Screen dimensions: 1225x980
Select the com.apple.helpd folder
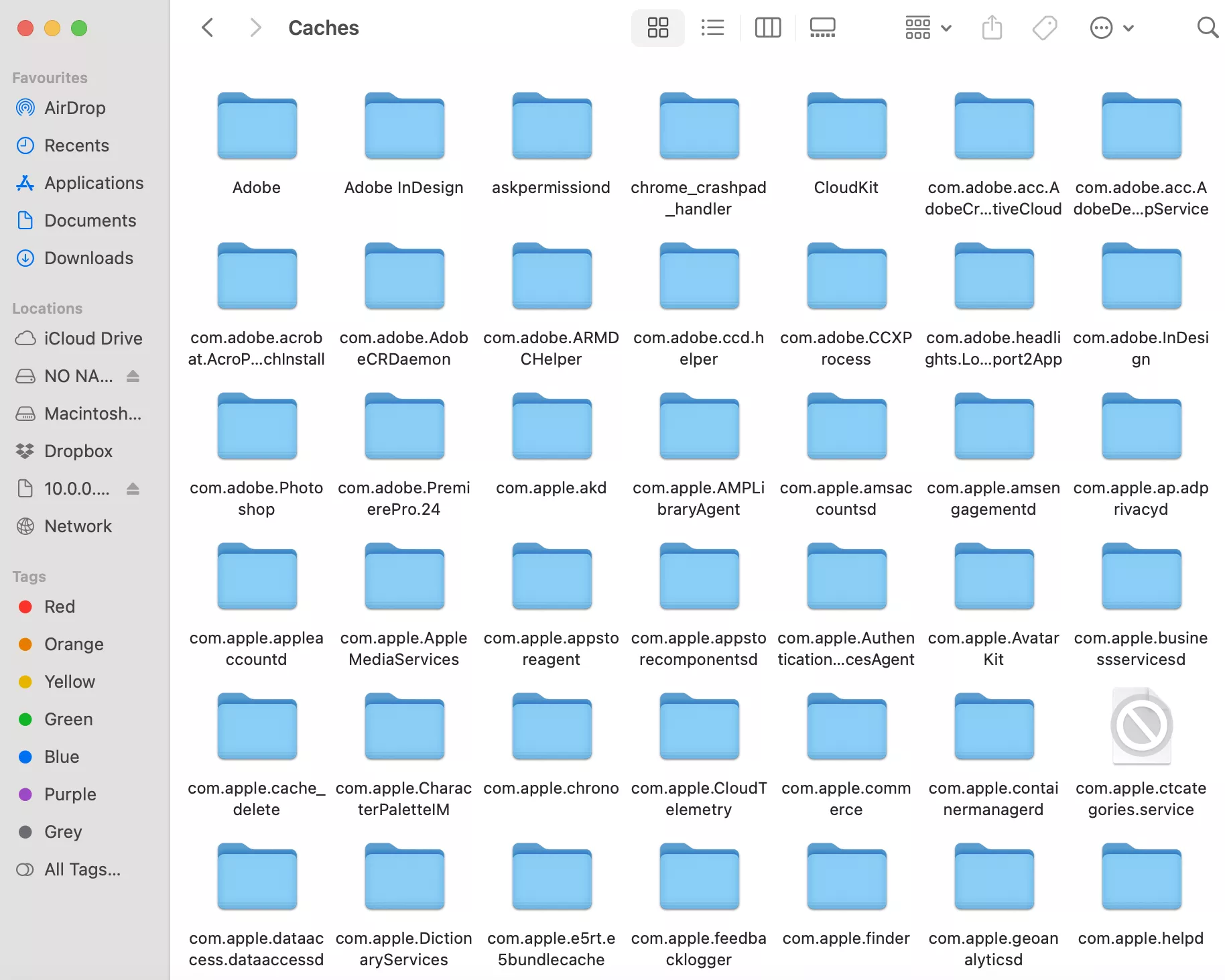click(1141, 877)
